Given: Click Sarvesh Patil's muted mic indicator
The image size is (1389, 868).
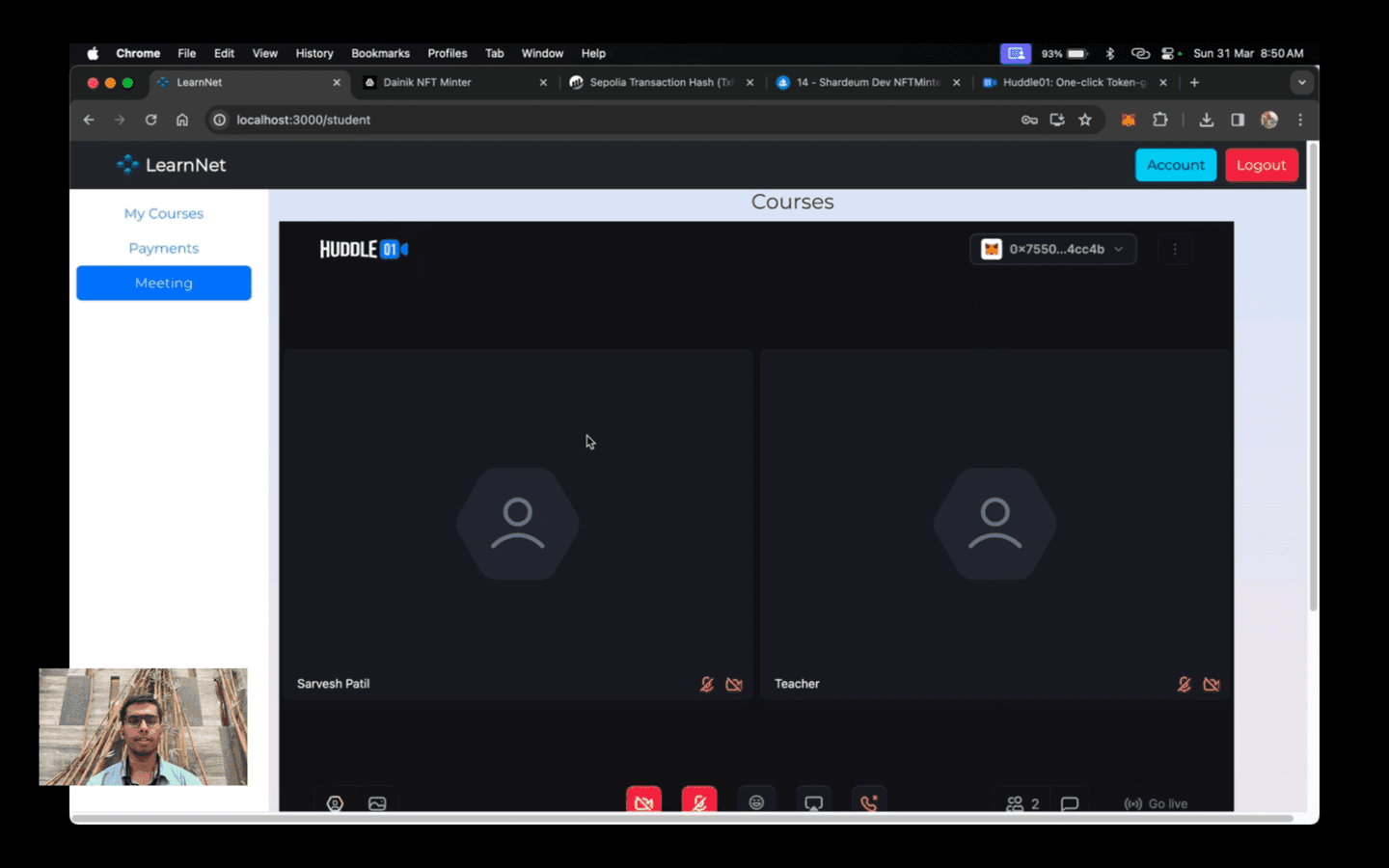Looking at the screenshot, I should [x=707, y=684].
